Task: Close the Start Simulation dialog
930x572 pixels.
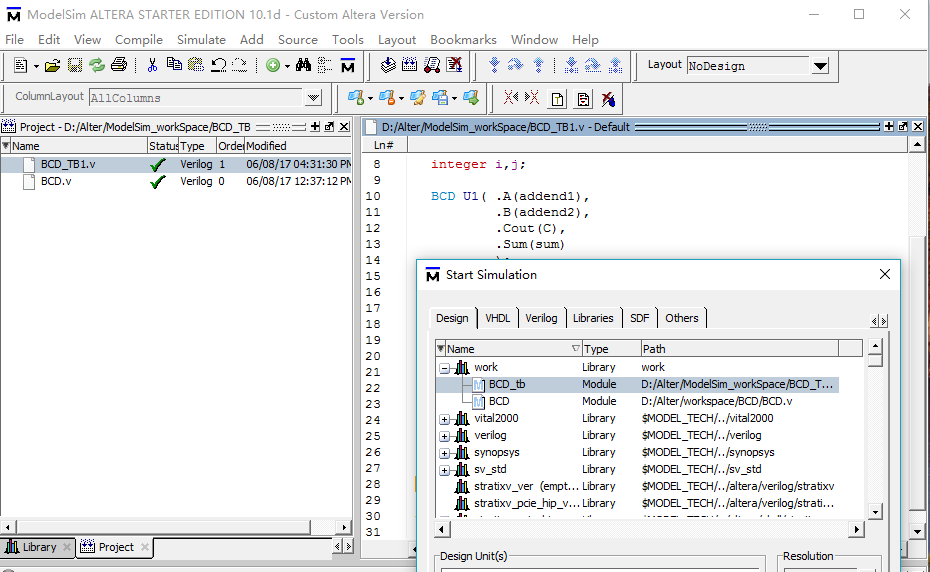Action: click(884, 274)
